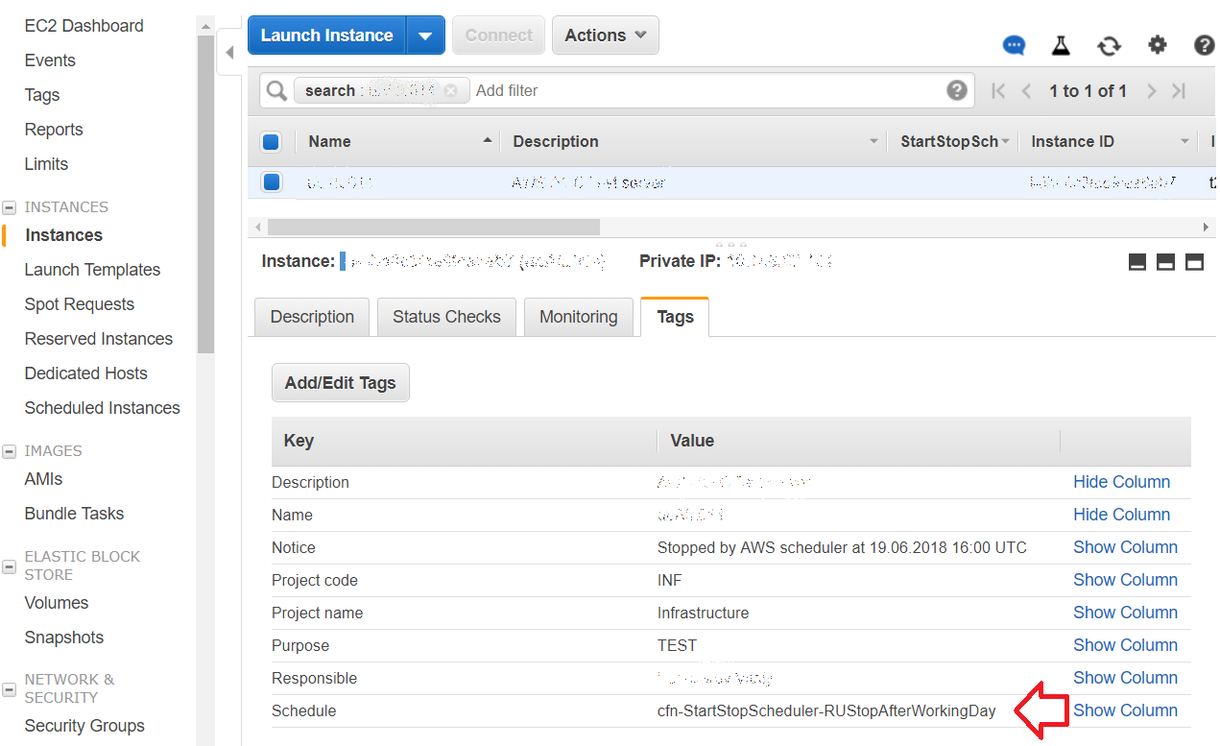Click the Launch Instance button

[327, 36]
